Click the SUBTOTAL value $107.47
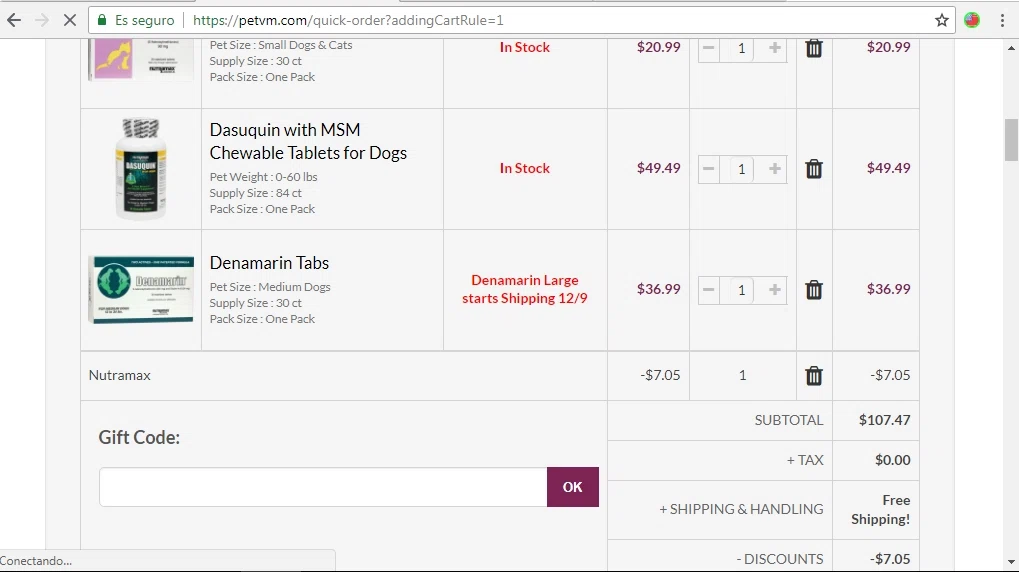Viewport: 1019px width, 572px height. pyautogui.click(x=884, y=420)
